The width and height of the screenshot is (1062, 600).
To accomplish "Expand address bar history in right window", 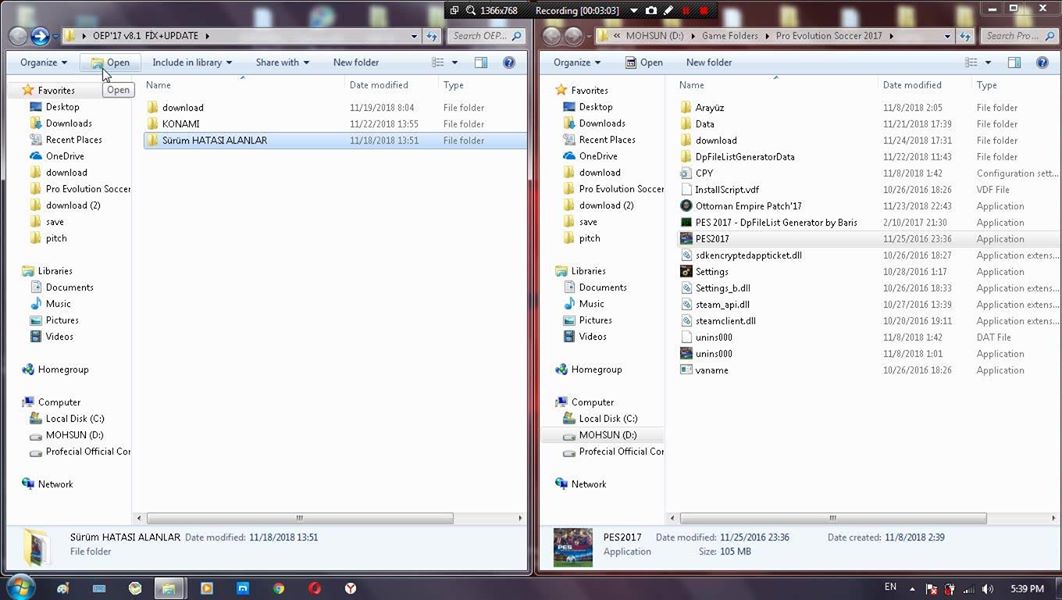I will point(947,36).
